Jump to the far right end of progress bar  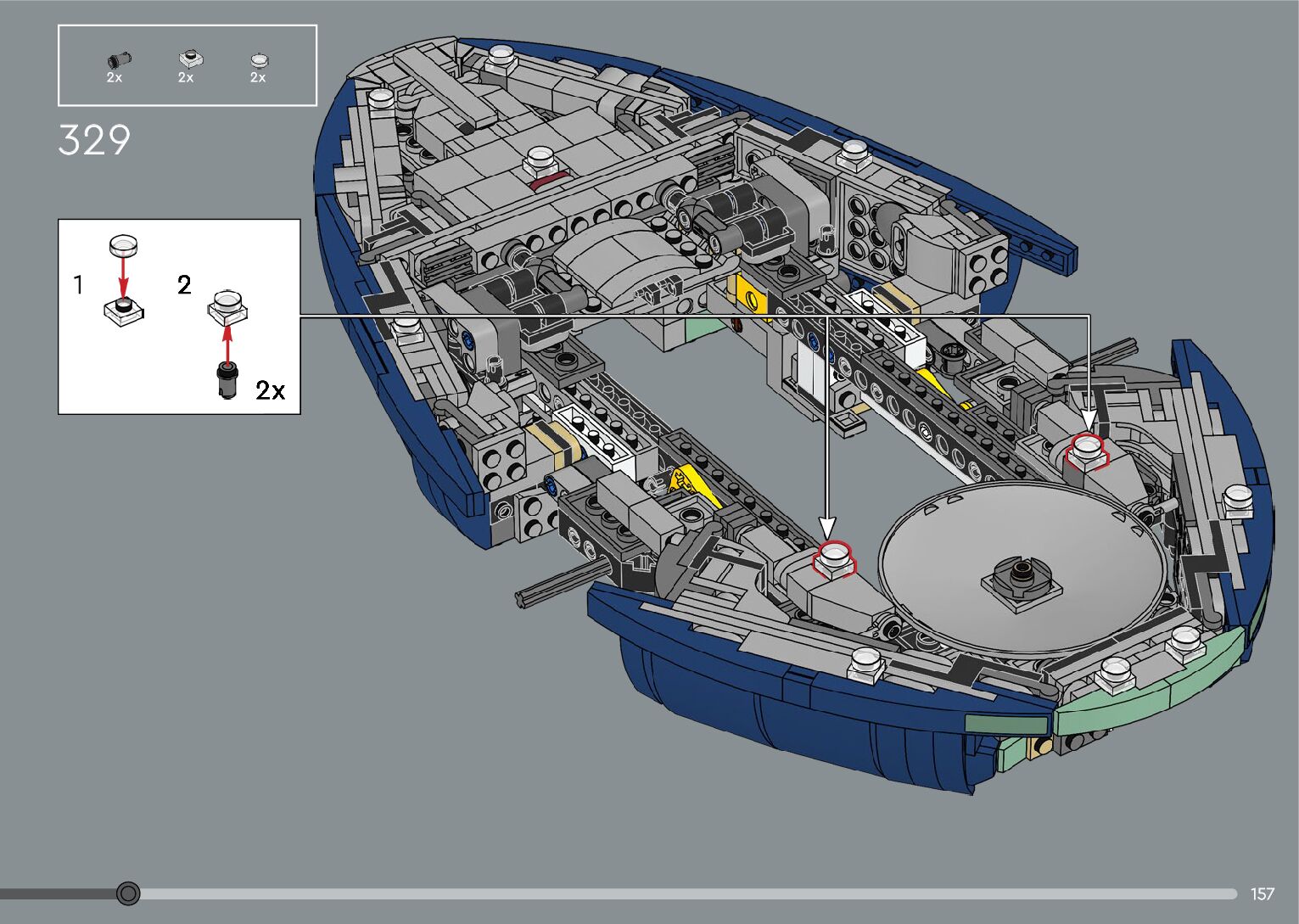pos(1233,893)
